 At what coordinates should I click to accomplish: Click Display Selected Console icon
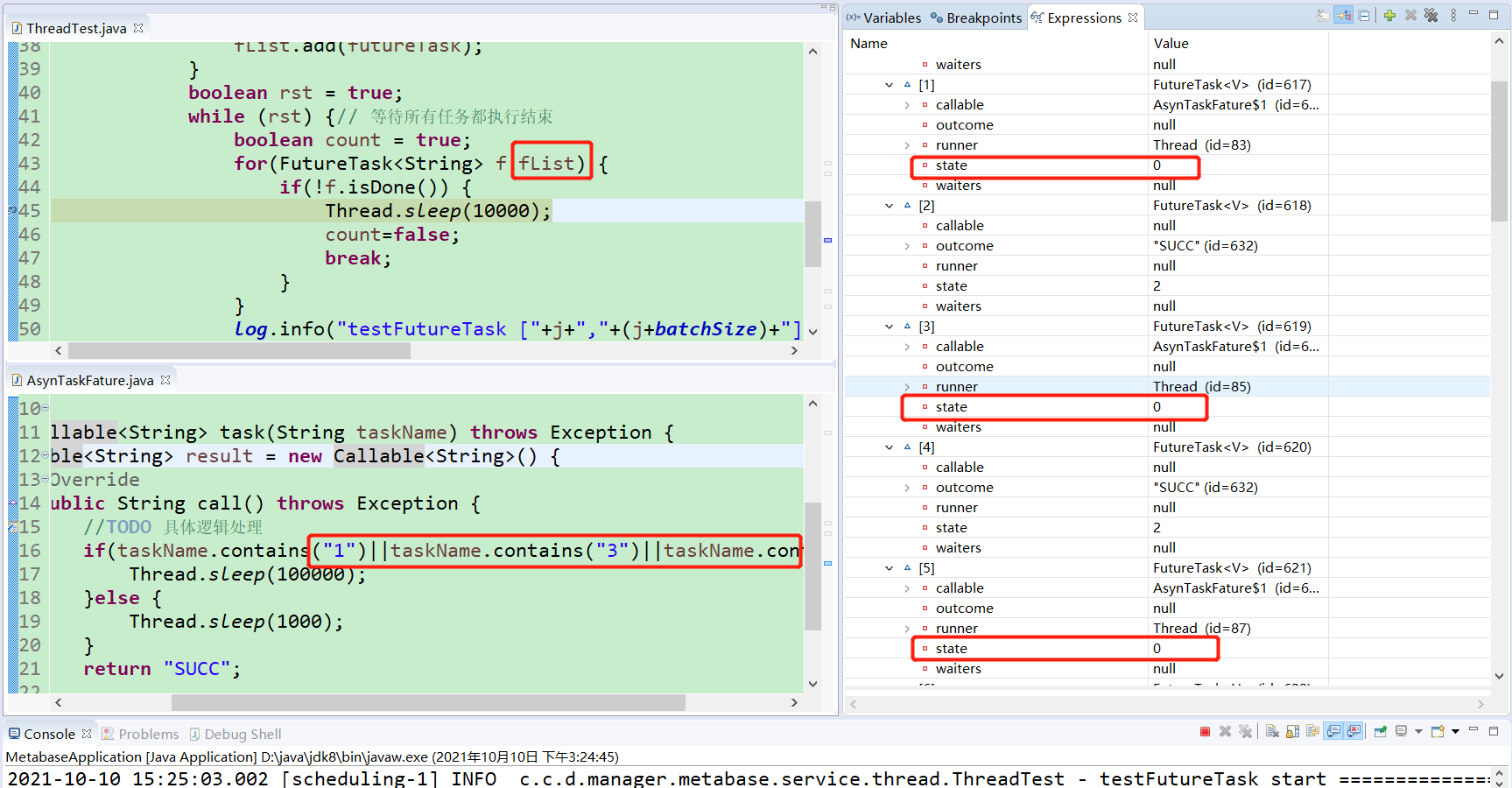pyautogui.click(x=1401, y=732)
